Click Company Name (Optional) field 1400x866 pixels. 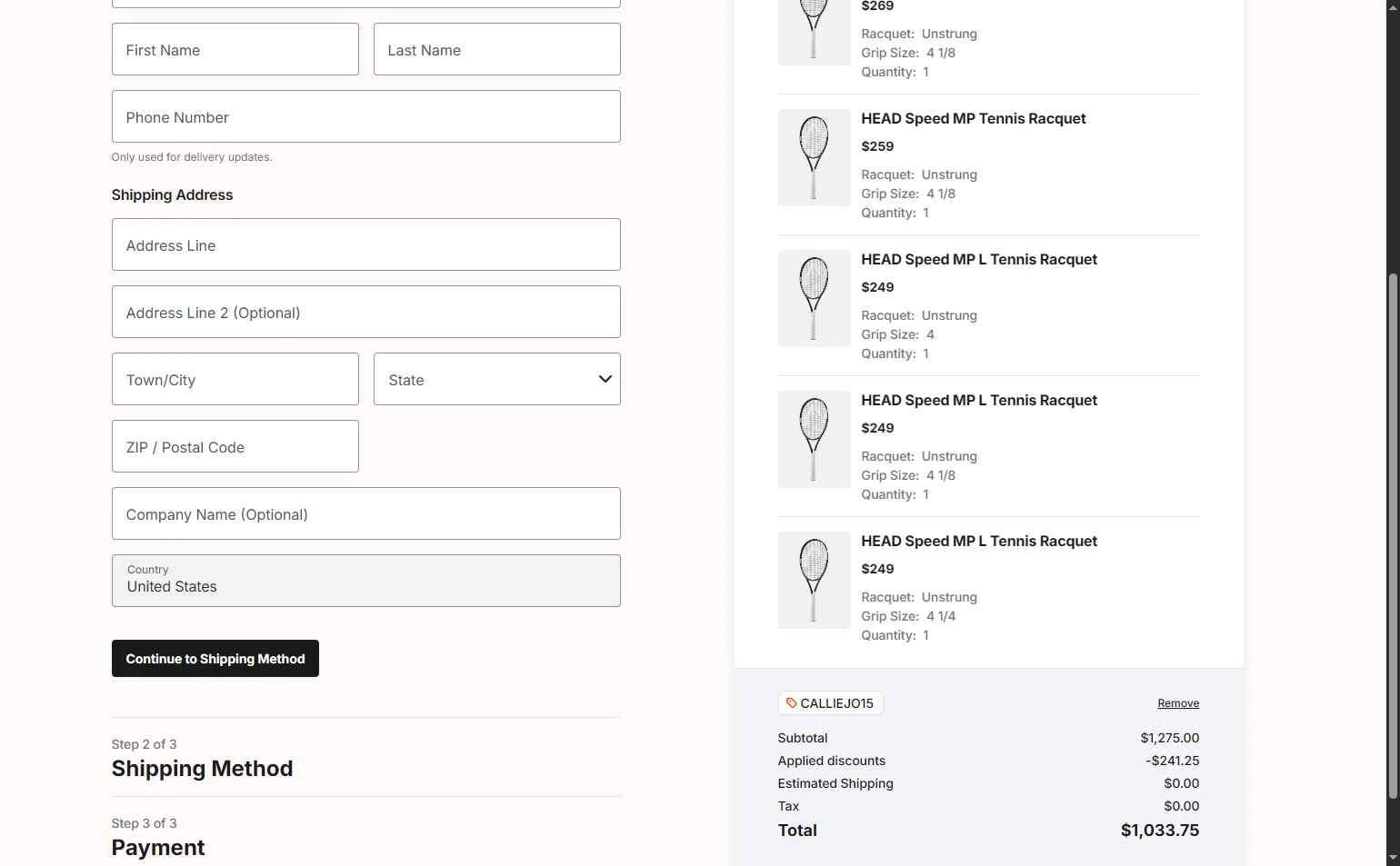pyautogui.click(x=365, y=513)
